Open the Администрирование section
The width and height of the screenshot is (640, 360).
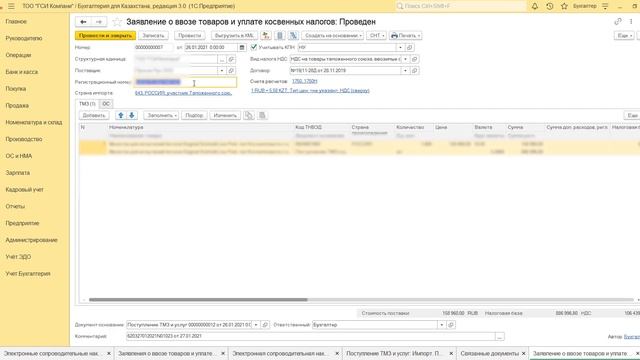click(31, 240)
